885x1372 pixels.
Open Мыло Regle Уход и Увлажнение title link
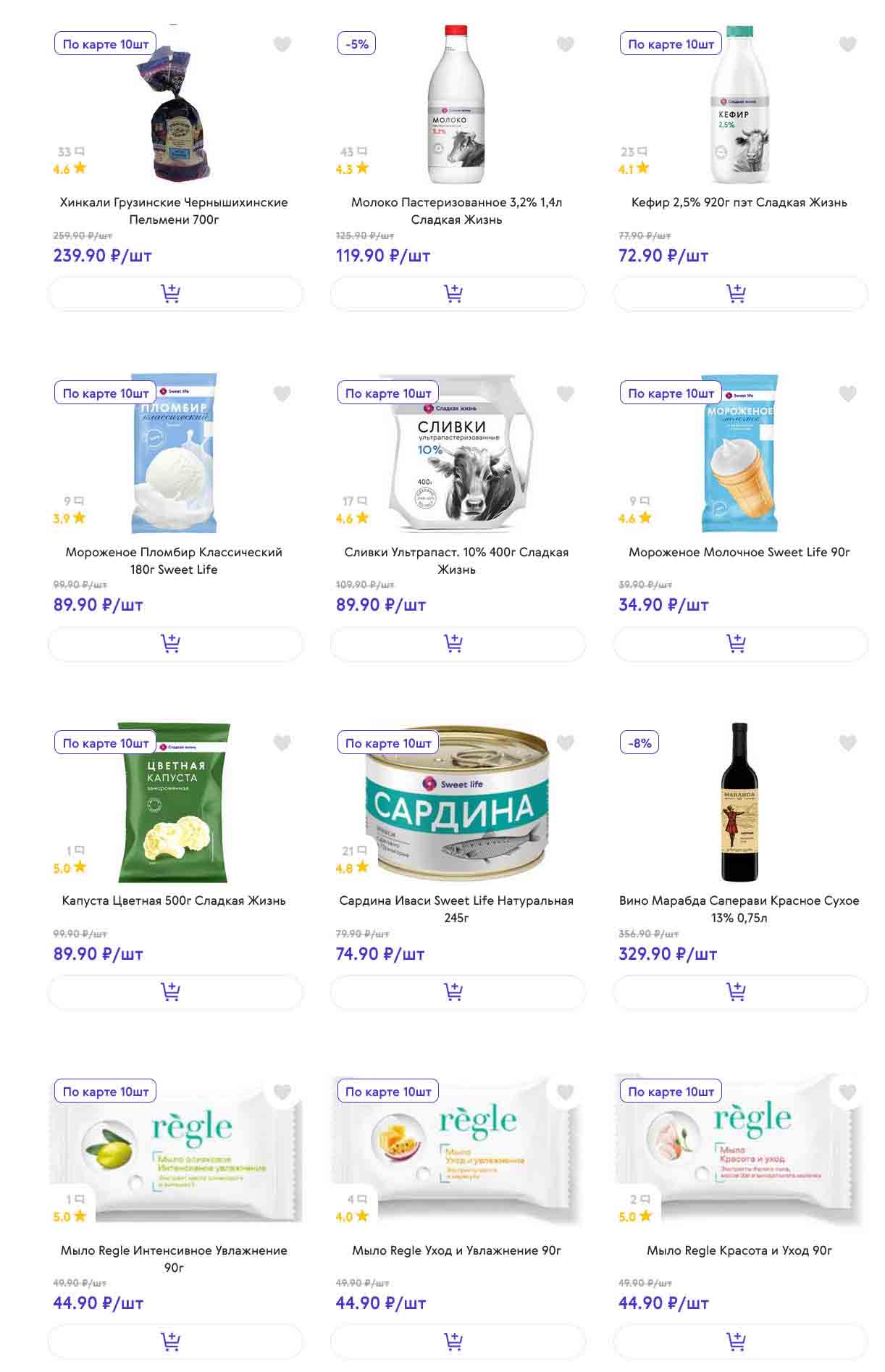pyautogui.click(x=456, y=1250)
